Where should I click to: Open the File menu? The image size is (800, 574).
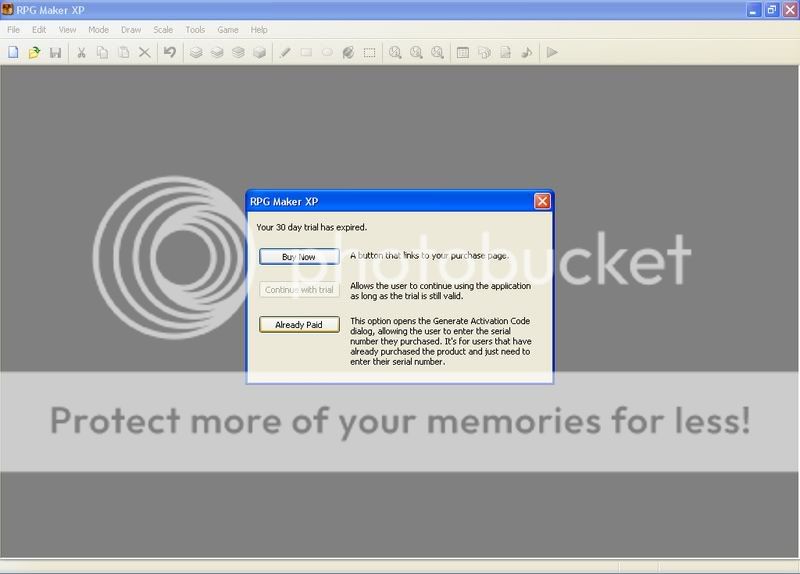(x=13, y=30)
